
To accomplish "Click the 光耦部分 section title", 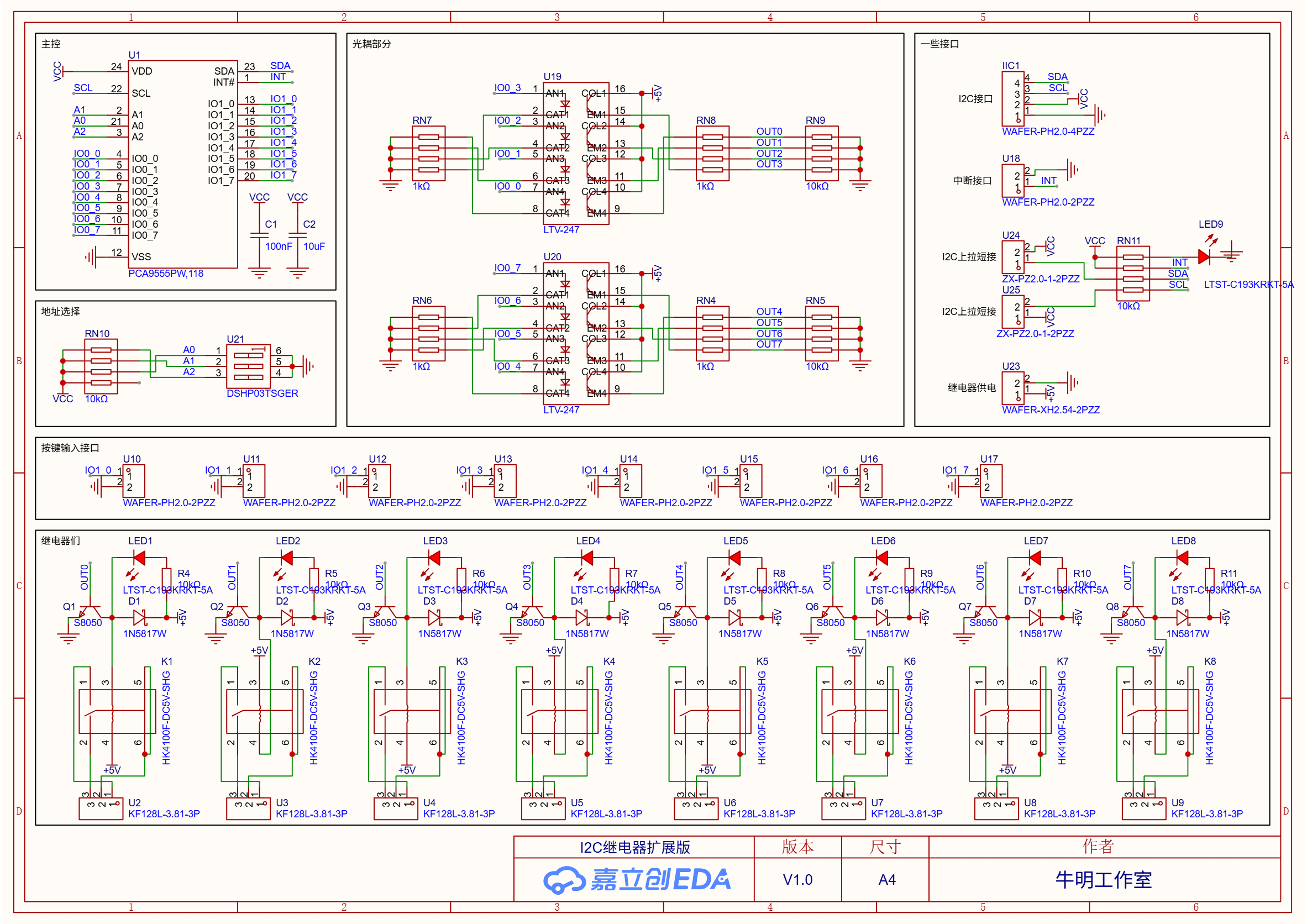I will pyautogui.click(x=372, y=44).
